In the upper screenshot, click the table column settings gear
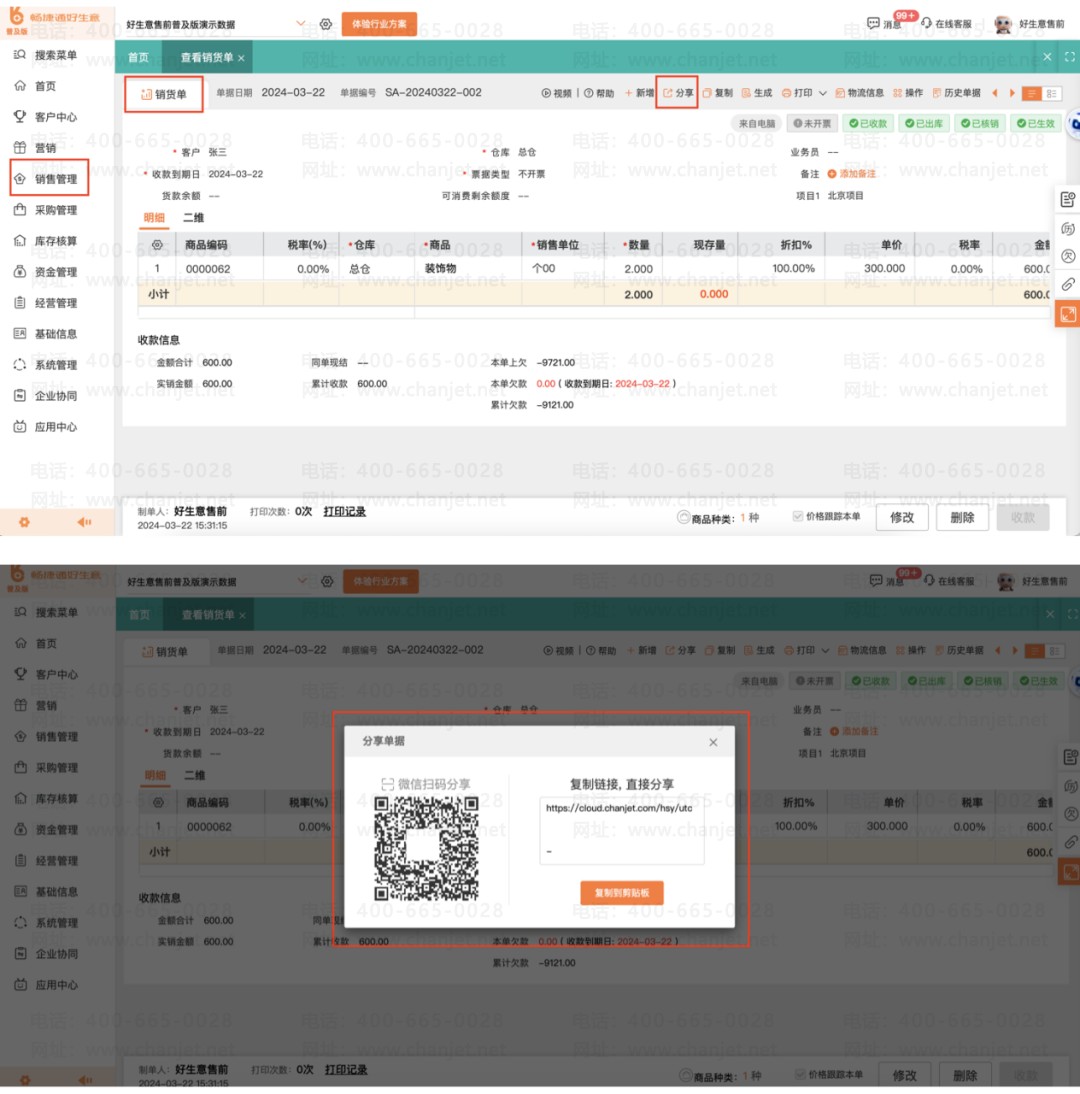This screenshot has height=1094, width=1080. (x=157, y=245)
